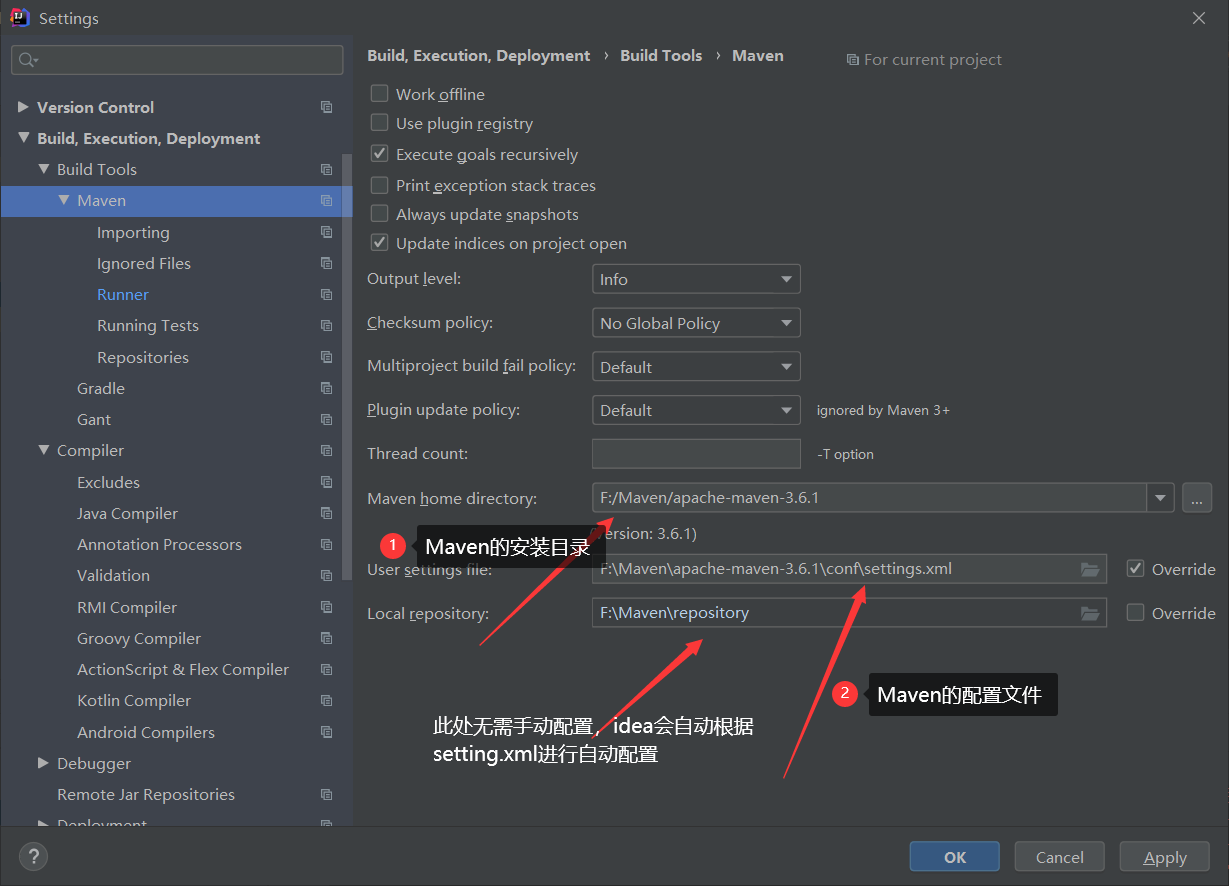Open Maven home directory dropdown arrow

click(x=1160, y=497)
